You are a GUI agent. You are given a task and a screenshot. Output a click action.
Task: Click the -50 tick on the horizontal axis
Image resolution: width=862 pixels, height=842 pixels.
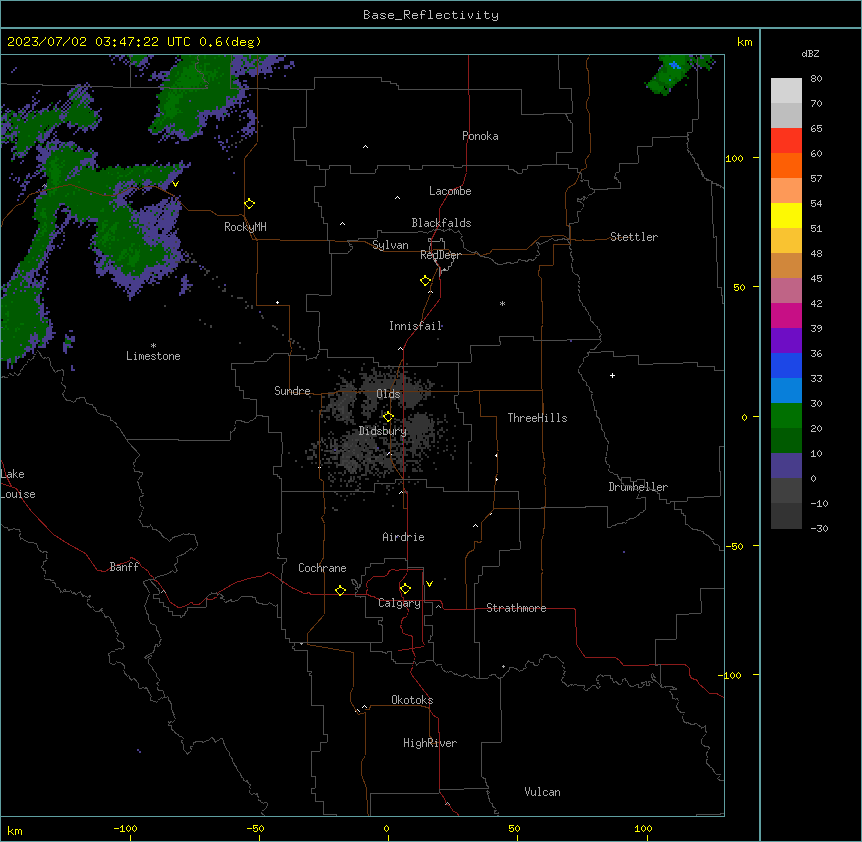tap(255, 829)
